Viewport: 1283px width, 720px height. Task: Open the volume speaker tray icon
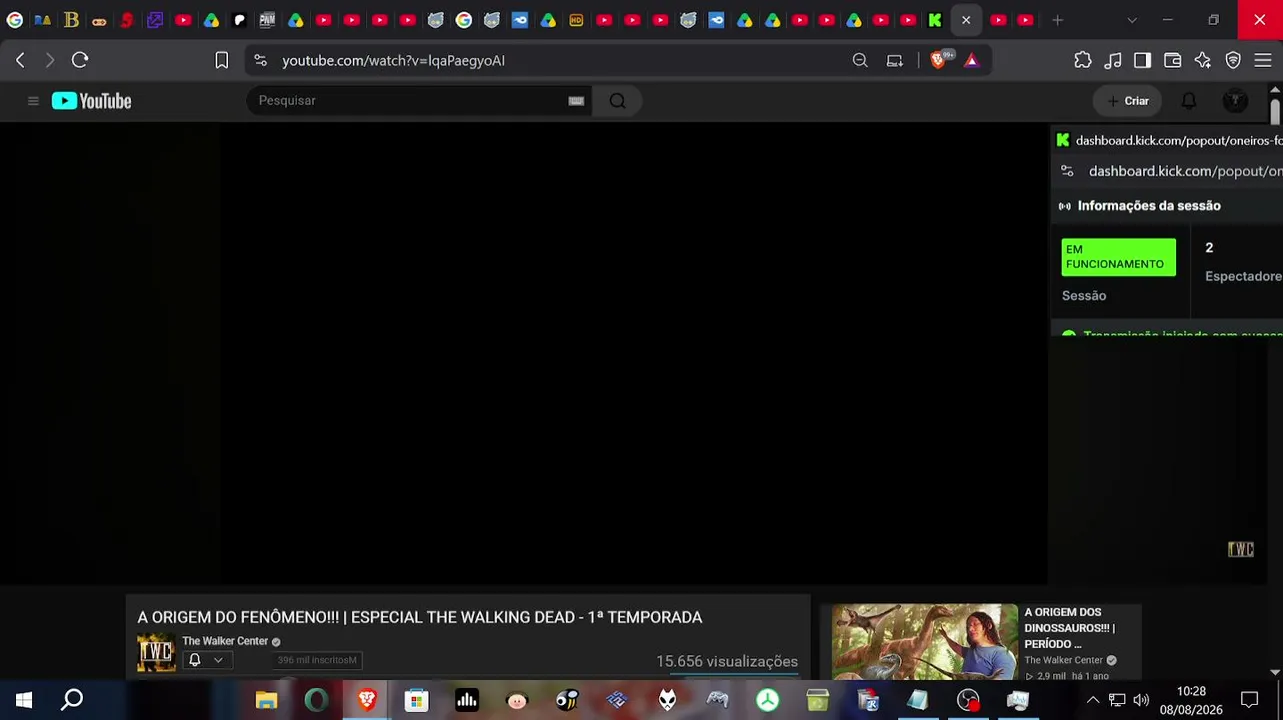pos(1141,700)
